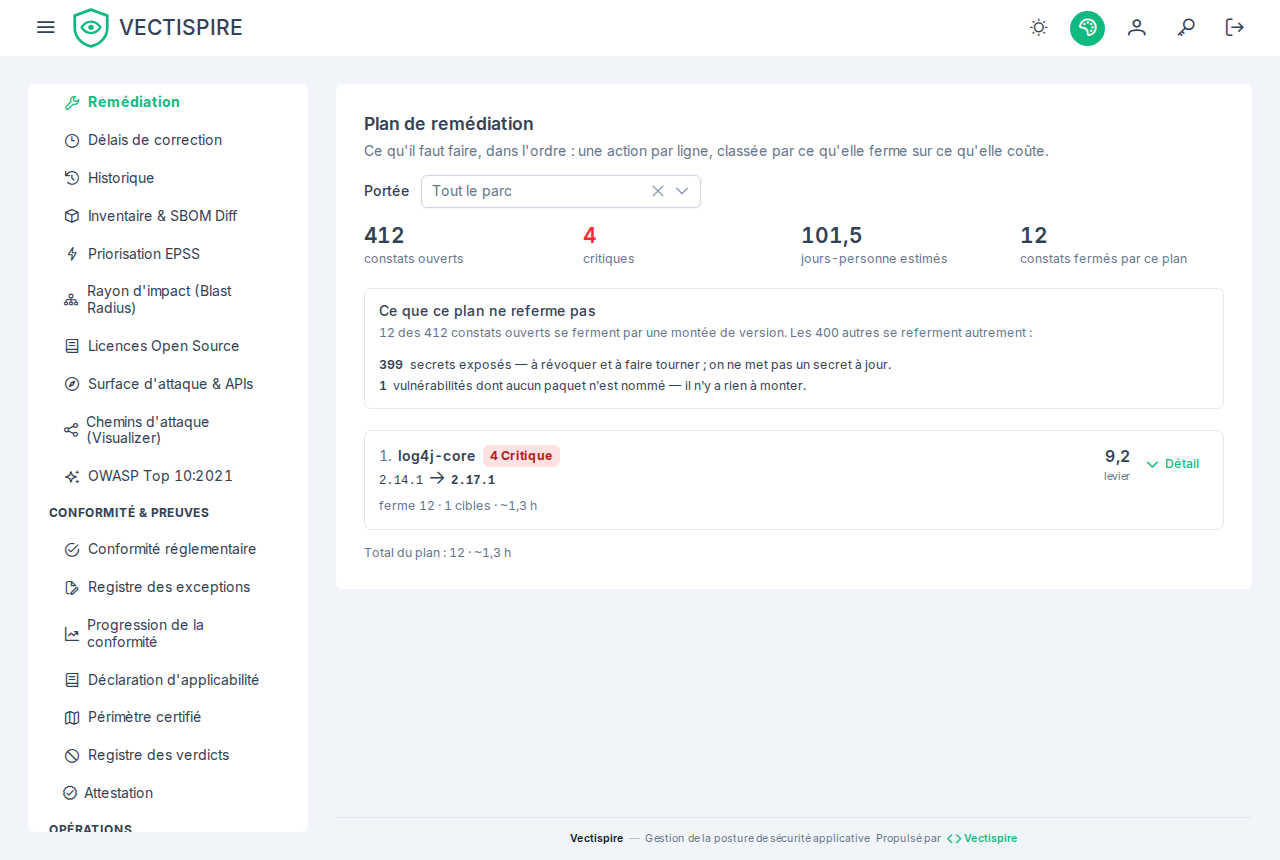Click the Surface d'attaque compass icon
Screen dimensions: 1280x860
72,384
